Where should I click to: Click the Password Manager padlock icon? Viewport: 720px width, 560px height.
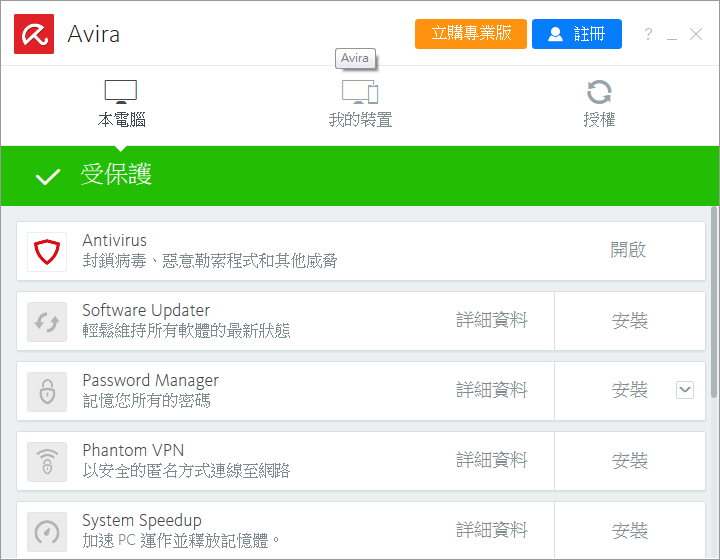click(x=47, y=392)
